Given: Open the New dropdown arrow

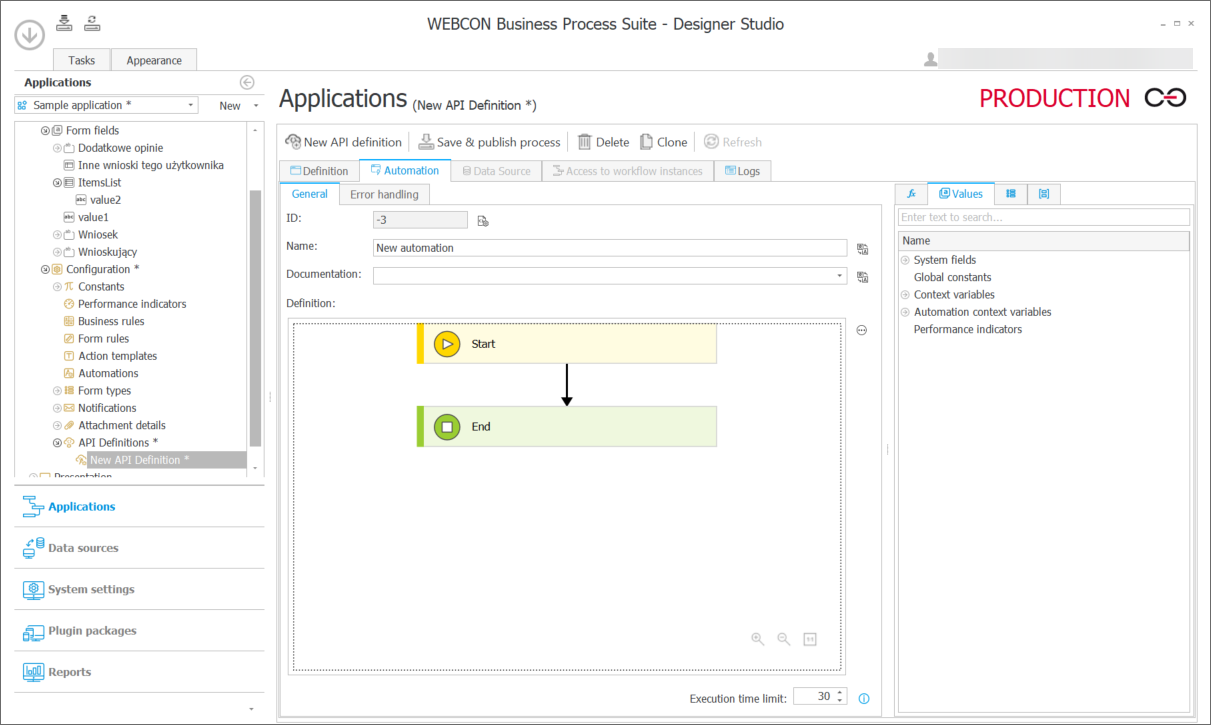Looking at the screenshot, I should [256, 106].
